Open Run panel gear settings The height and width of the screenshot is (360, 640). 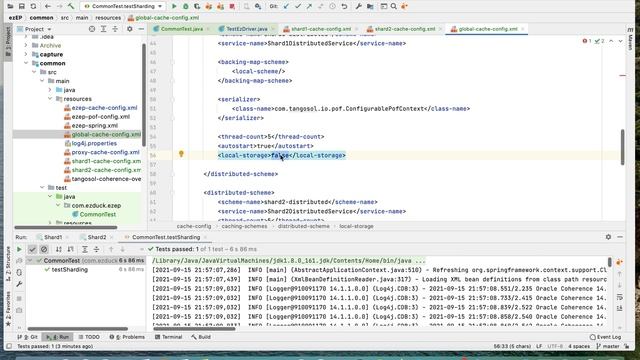pyautogui.click(x=608, y=237)
